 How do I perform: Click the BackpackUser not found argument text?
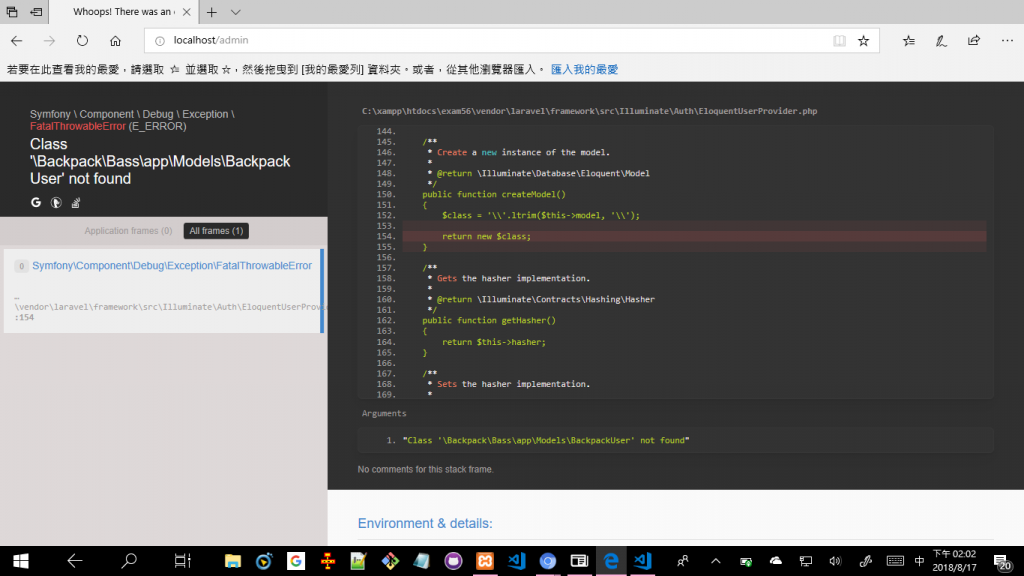546,440
